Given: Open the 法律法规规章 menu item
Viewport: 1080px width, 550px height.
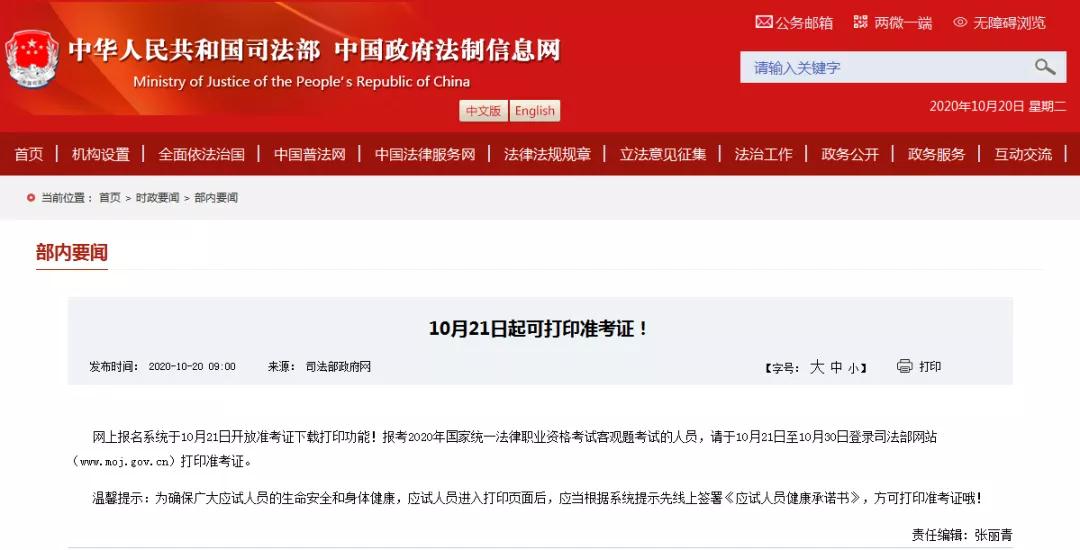Looking at the screenshot, I should [547, 154].
